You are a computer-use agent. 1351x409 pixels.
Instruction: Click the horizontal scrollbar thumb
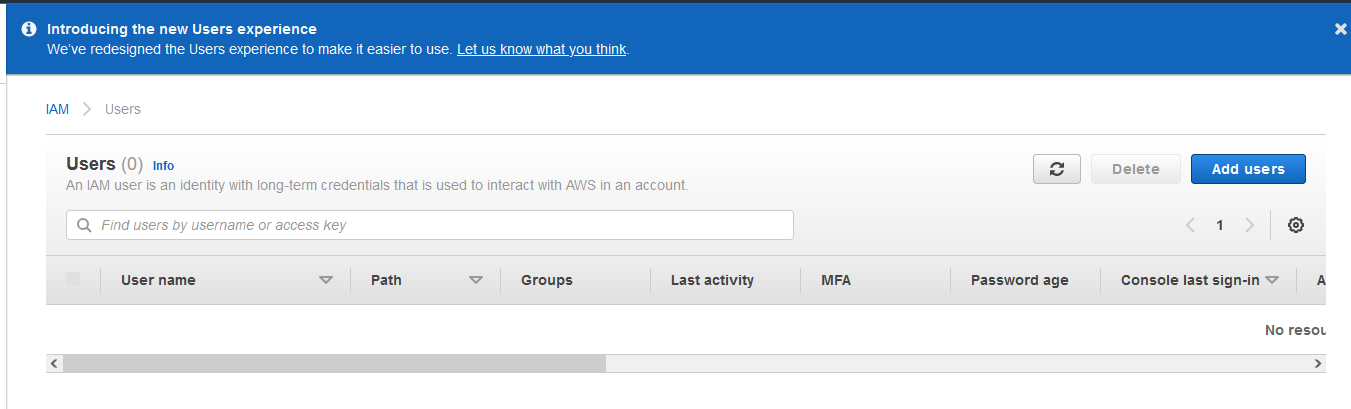pos(334,363)
